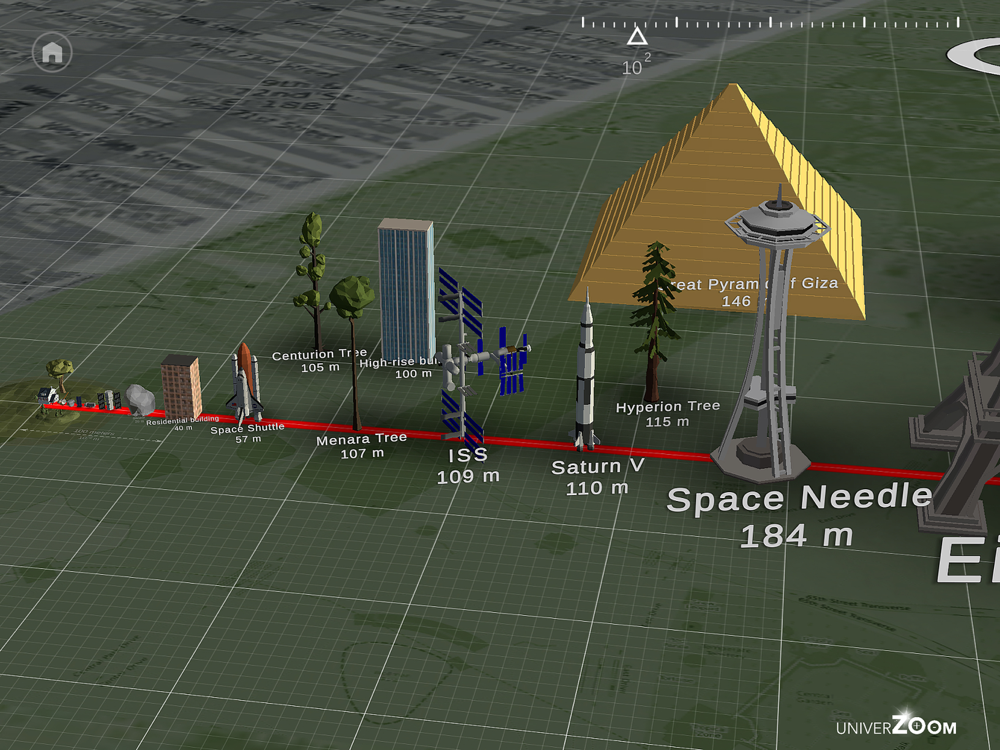Select the Centurion Tree model
Viewport: 1000px width, 750px height.
click(312, 281)
